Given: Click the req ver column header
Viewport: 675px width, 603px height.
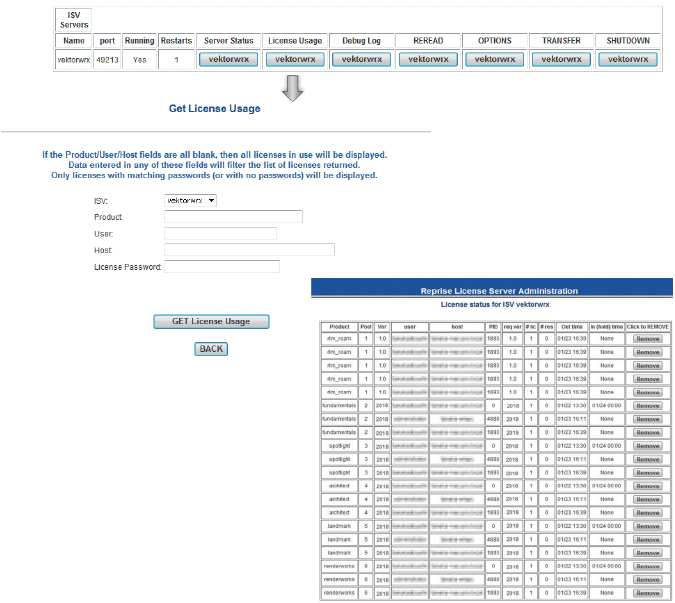Looking at the screenshot, I should click(x=512, y=327).
